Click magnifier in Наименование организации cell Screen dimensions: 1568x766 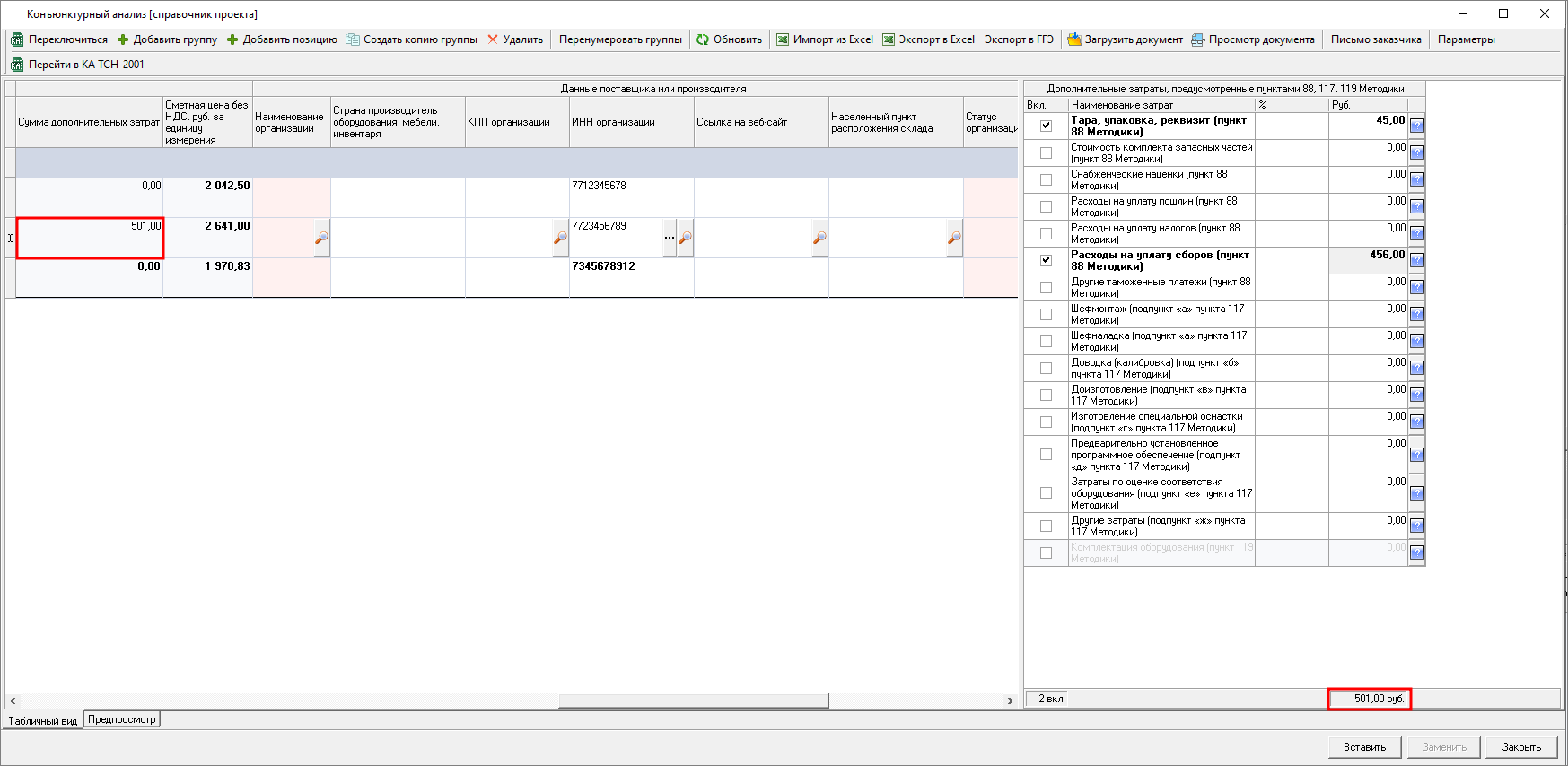[321, 238]
